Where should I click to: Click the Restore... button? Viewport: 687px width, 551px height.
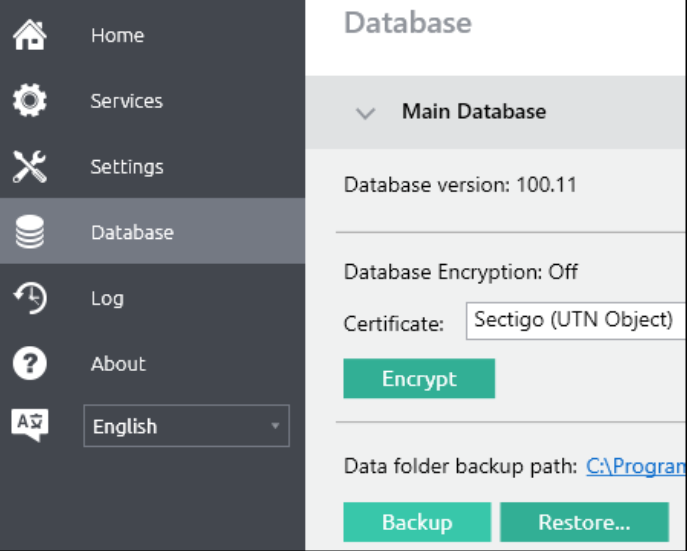(x=584, y=522)
